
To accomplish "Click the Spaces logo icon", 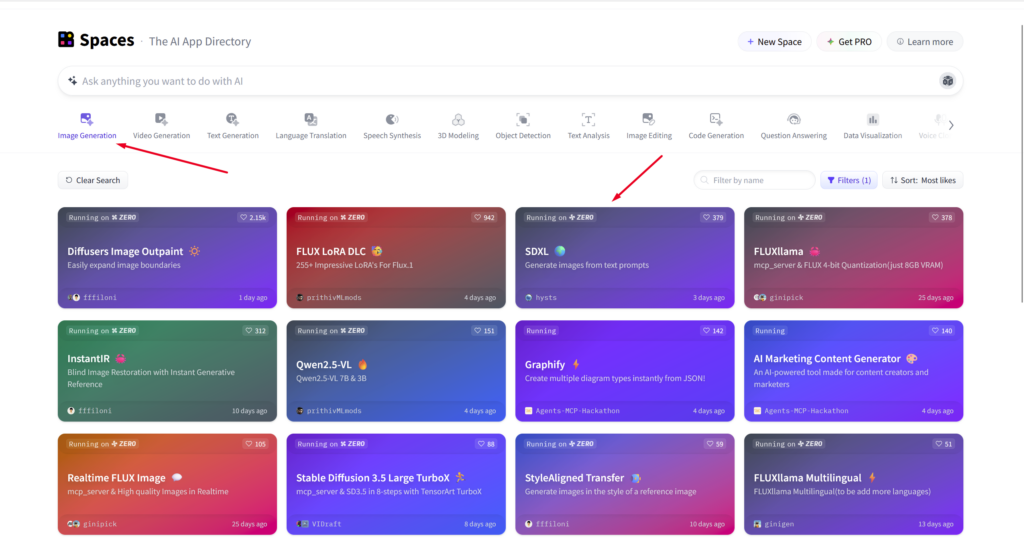I will click(x=66, y=40).
